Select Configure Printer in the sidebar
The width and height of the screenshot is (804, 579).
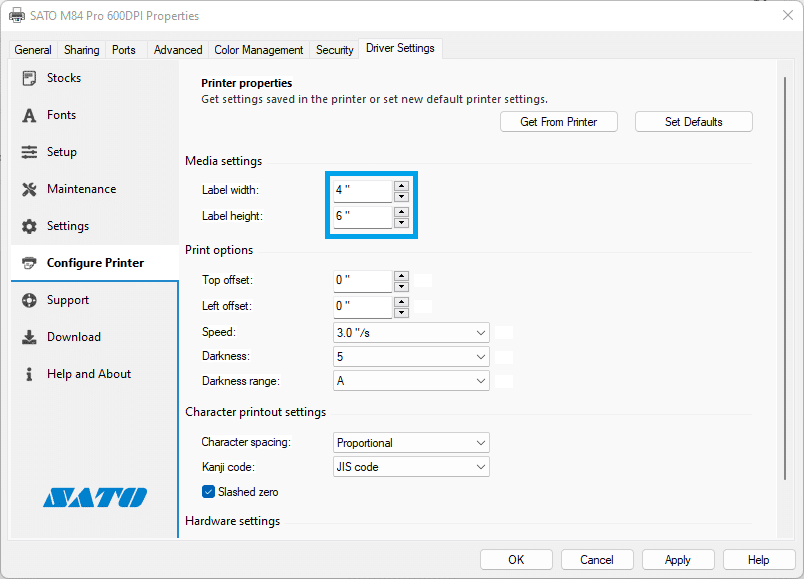coord(95,263)
